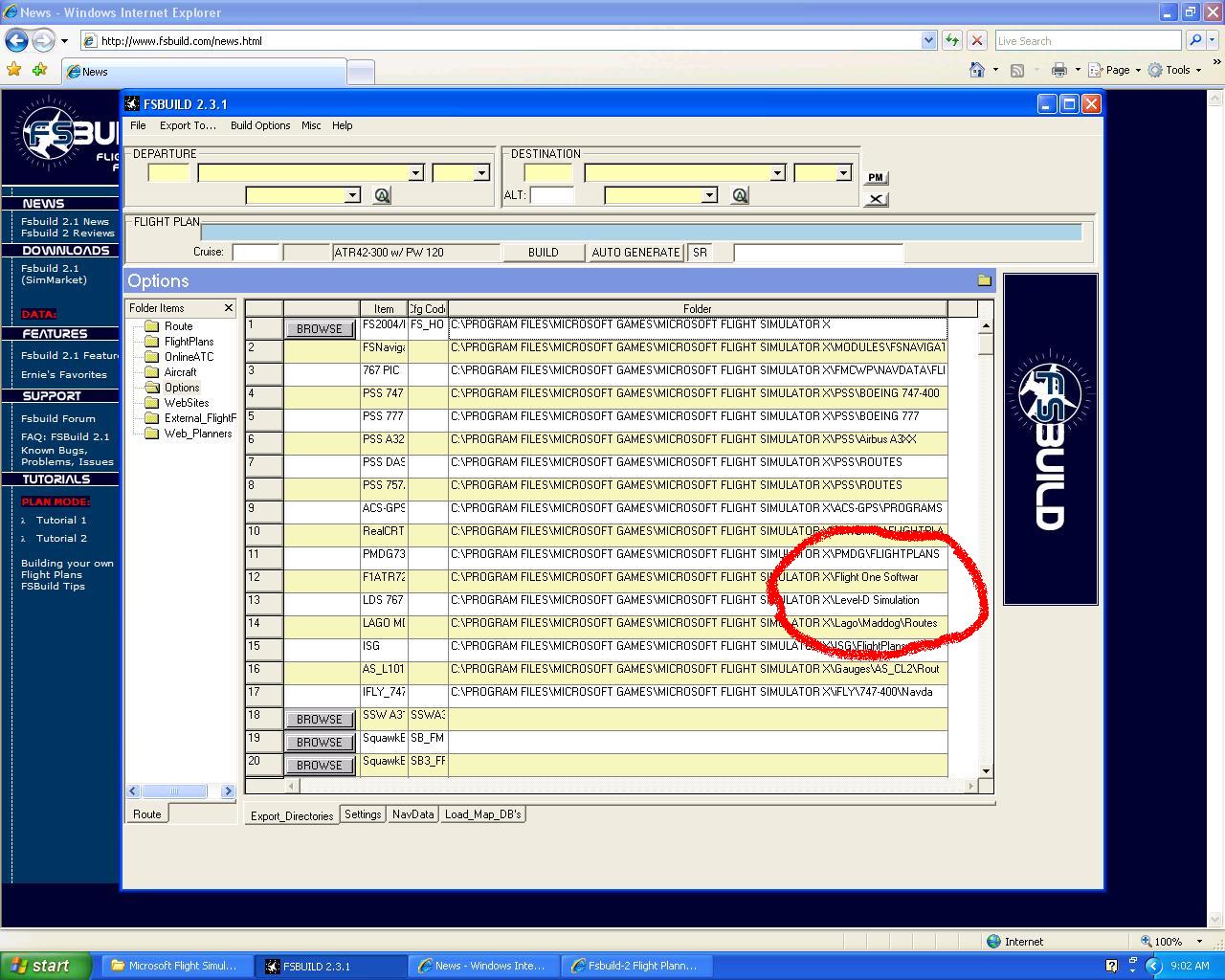Open the departure small right dropdown
Screen dimensions: 1225x980
click(481, 173)
